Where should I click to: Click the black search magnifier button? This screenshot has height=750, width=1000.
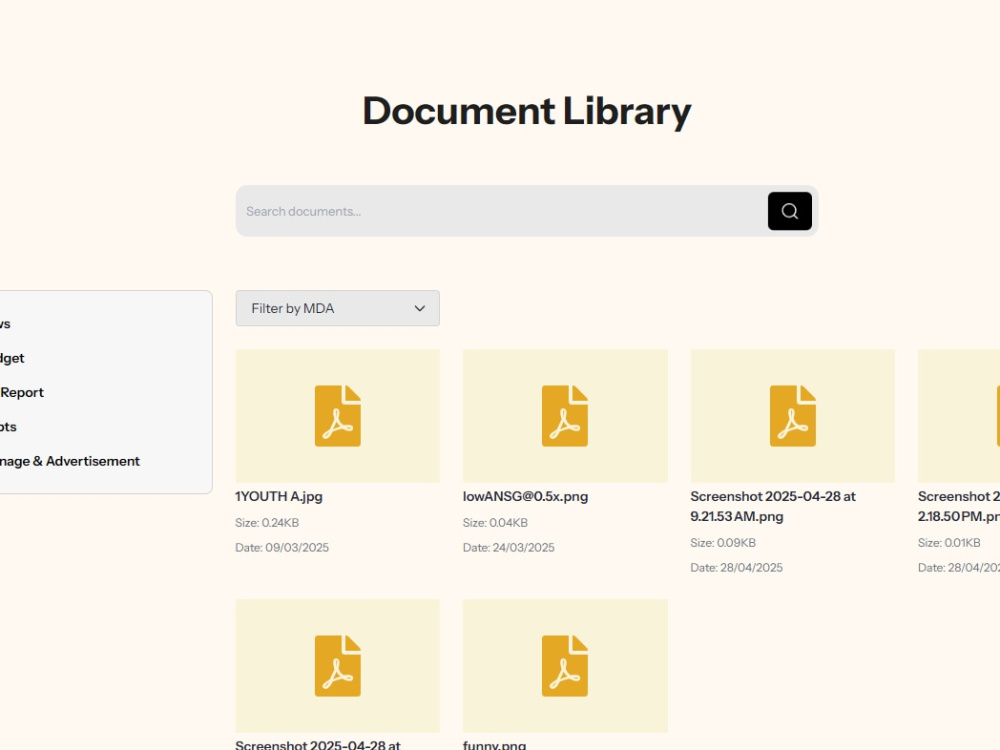tap(790, 211)
